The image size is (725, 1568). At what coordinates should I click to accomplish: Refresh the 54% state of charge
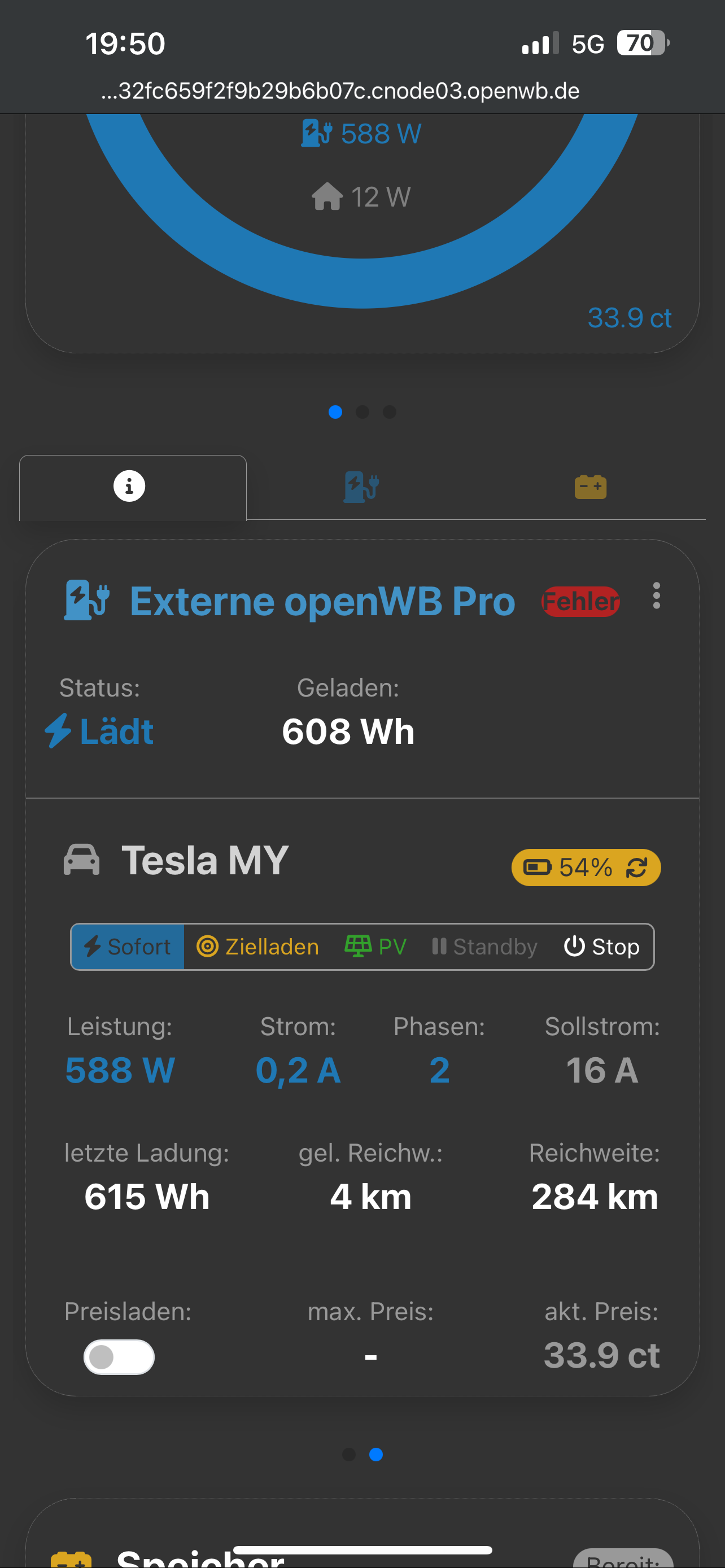tap(637, 868)
